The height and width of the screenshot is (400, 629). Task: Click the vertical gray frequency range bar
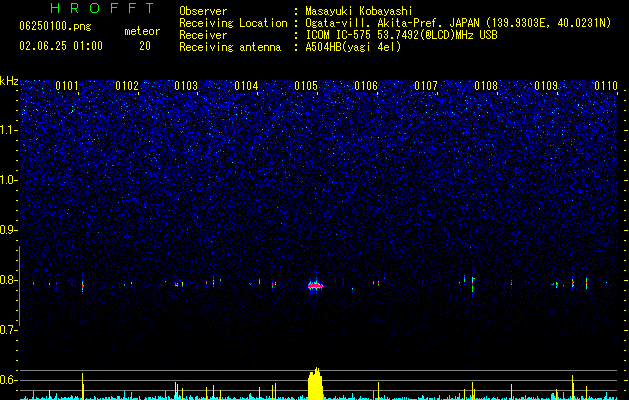coord(20,286)
